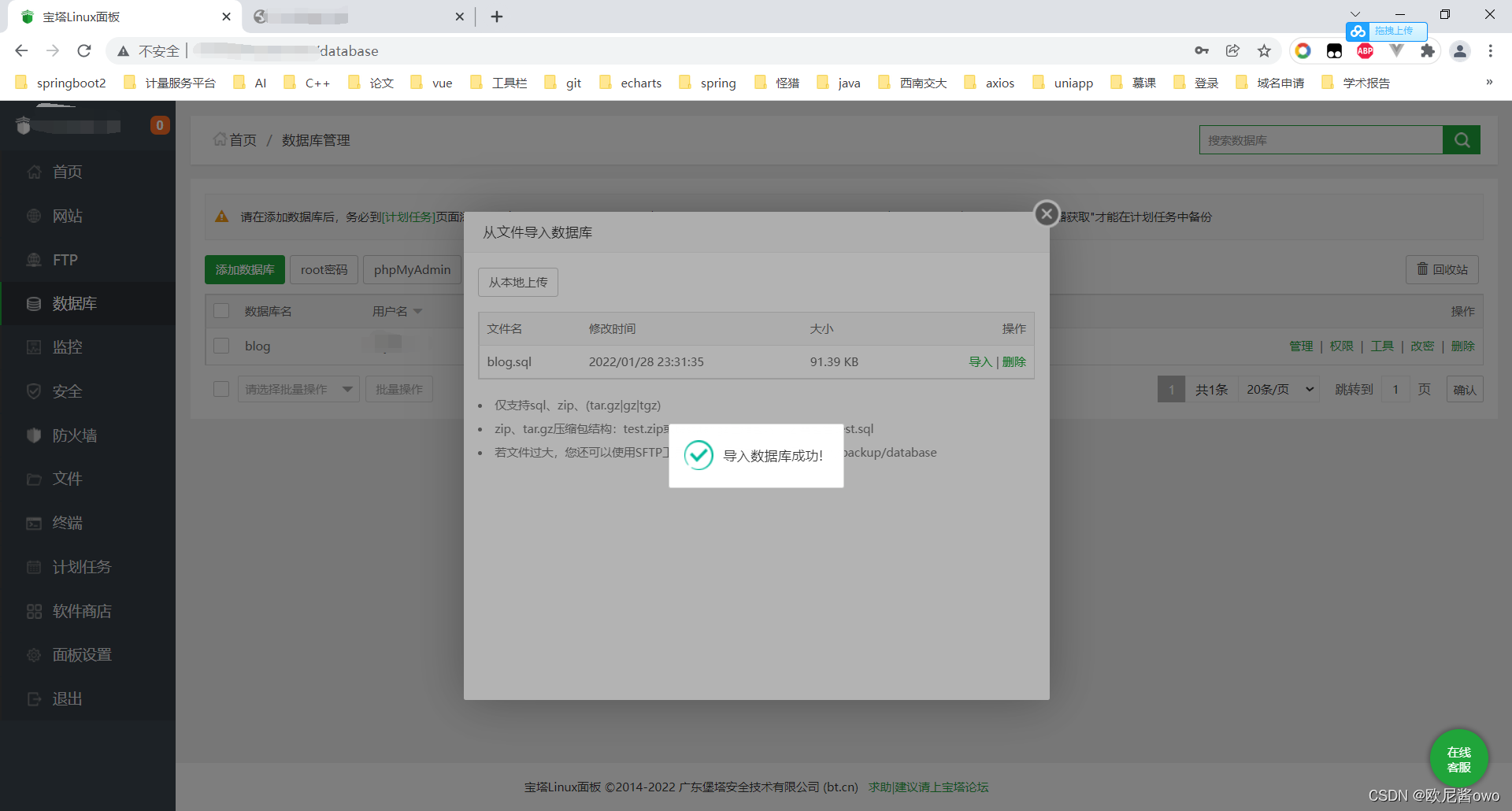Open the springboot2 bookmark folder

pyautogui.click(x=61, y=83)
